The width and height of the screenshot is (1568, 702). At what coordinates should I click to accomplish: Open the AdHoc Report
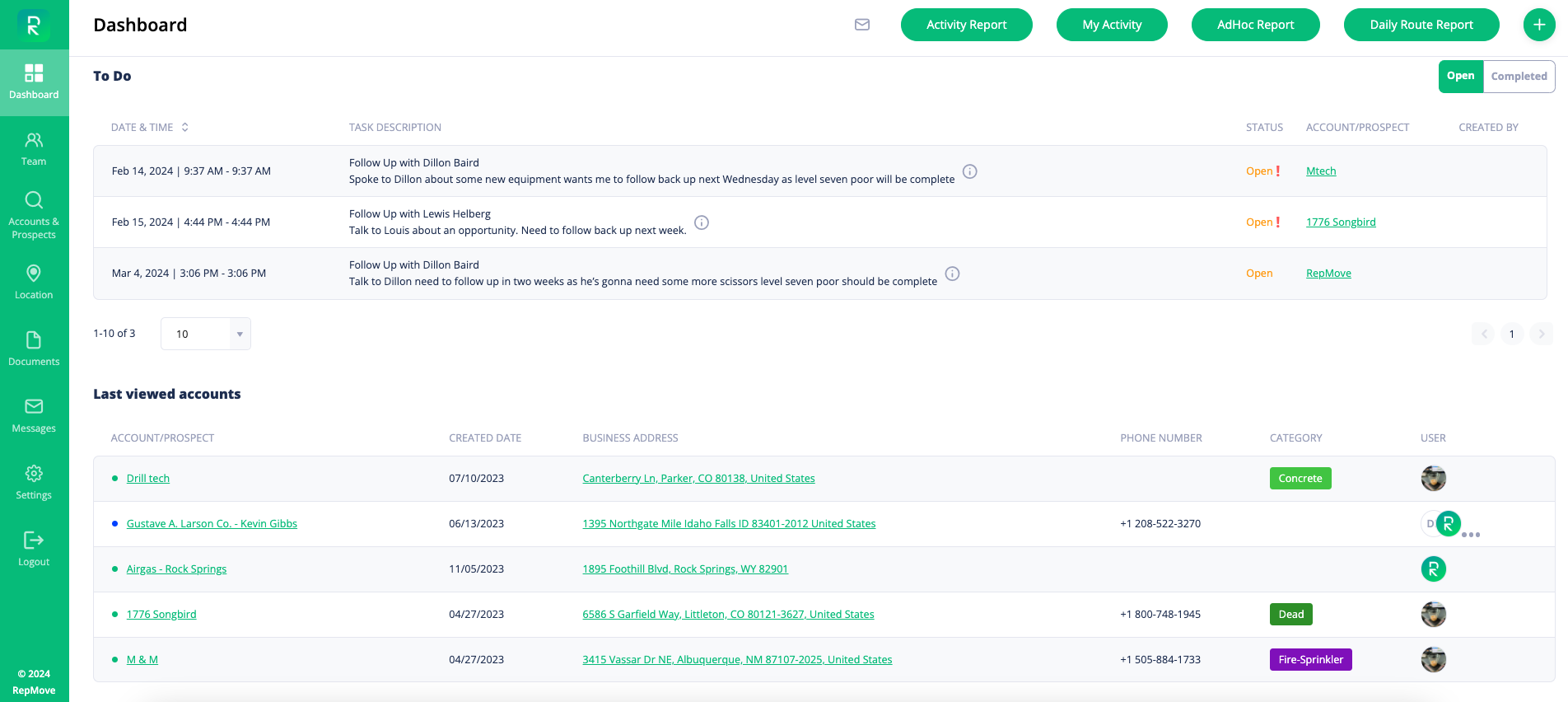[1256, 25]
